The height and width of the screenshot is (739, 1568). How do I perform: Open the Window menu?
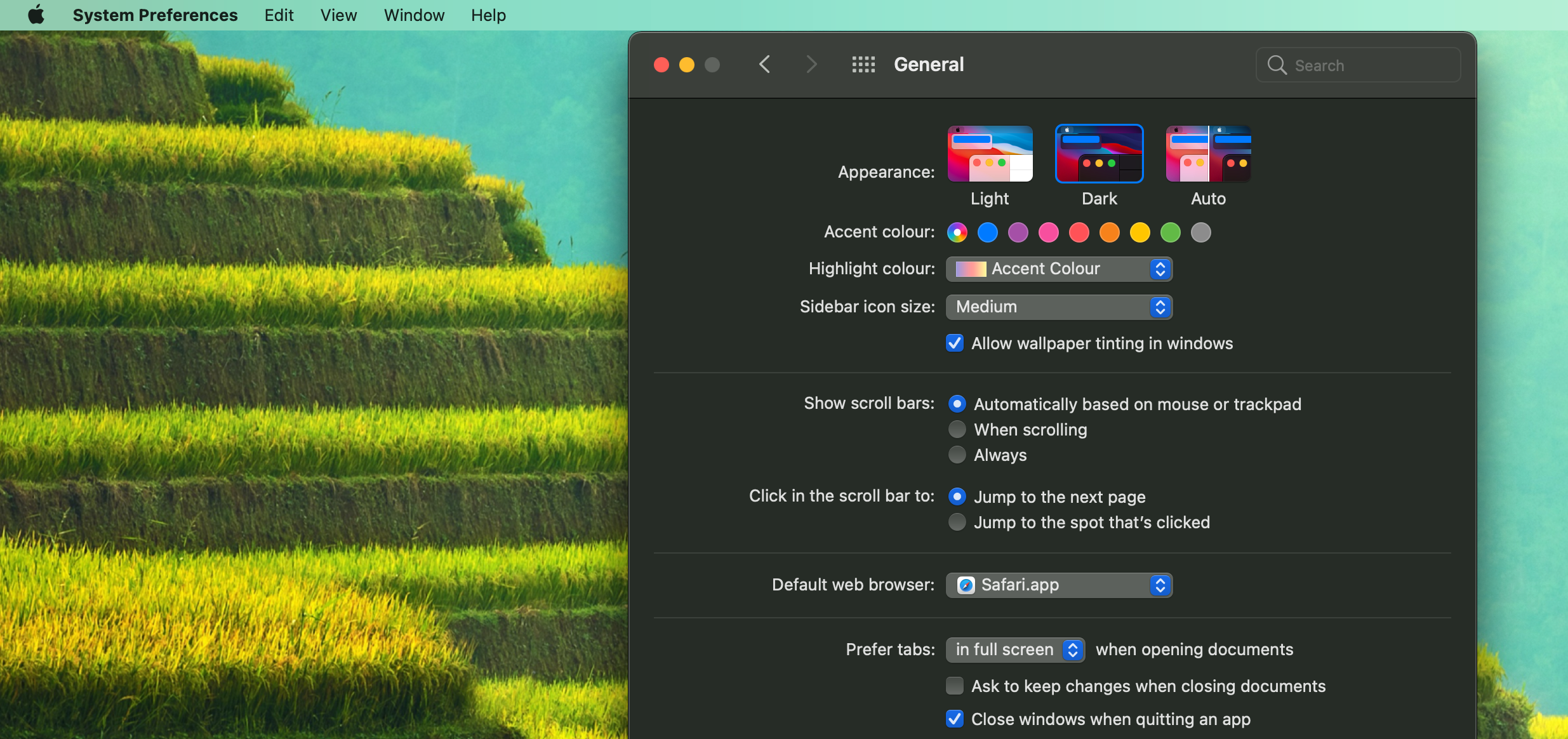414,15
